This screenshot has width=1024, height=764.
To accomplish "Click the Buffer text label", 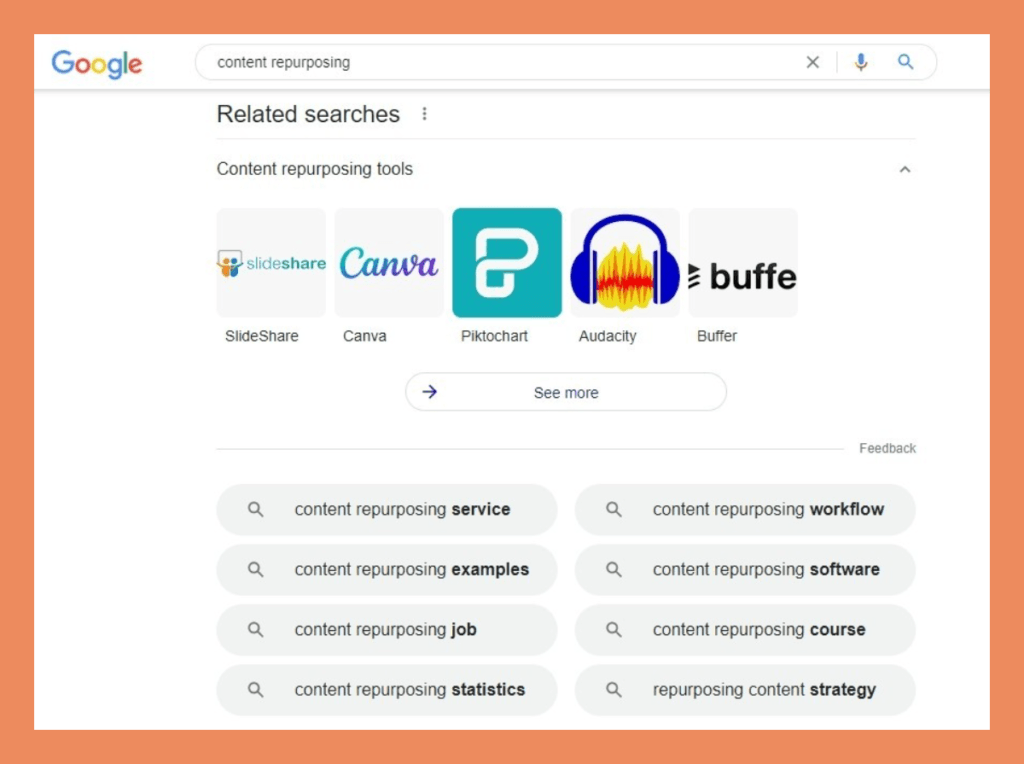I will click(x=716, y=336).
